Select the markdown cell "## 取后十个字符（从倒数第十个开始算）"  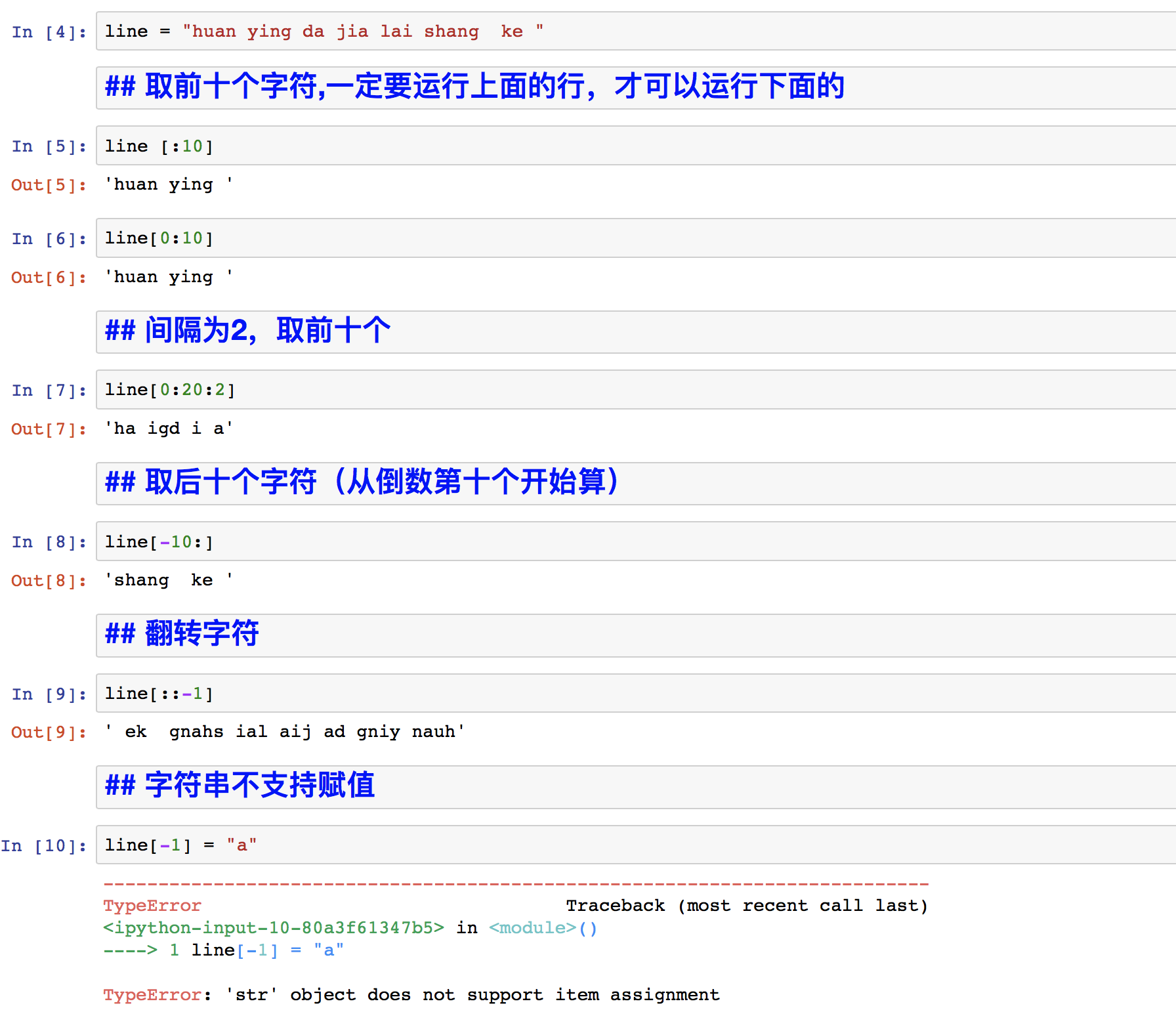point(636,483)
